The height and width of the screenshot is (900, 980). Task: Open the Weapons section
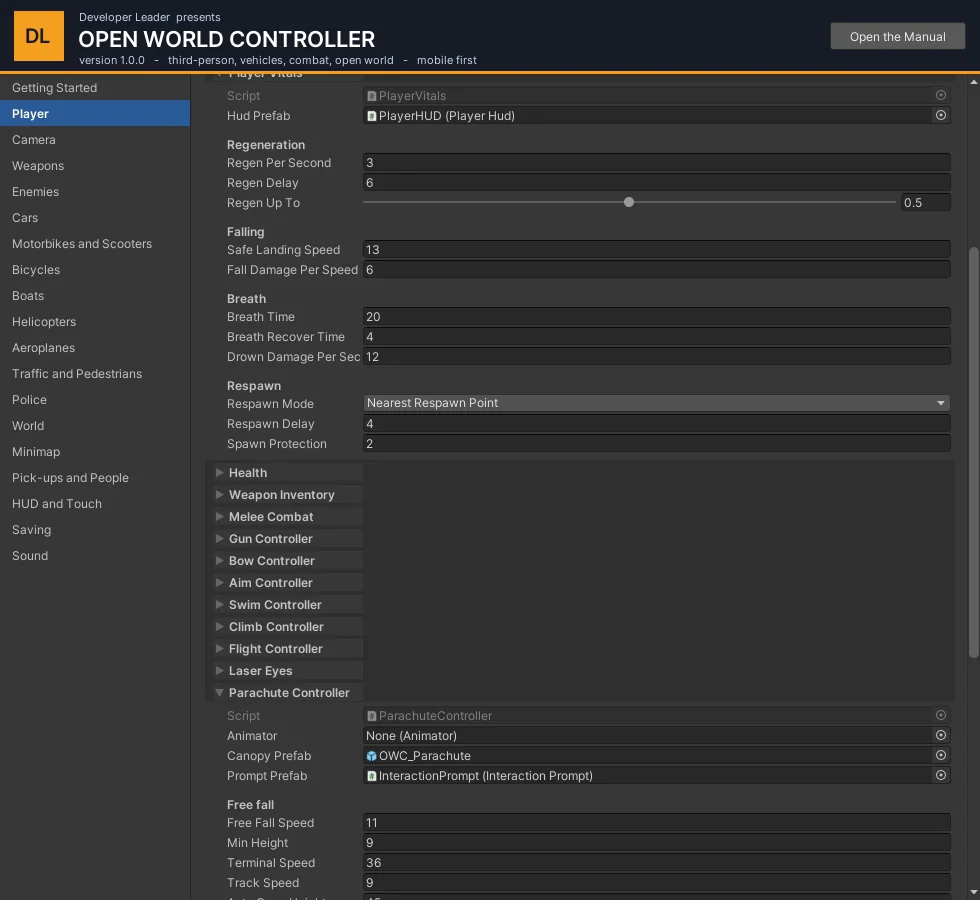pyautogui.click(x=95, y=166)
